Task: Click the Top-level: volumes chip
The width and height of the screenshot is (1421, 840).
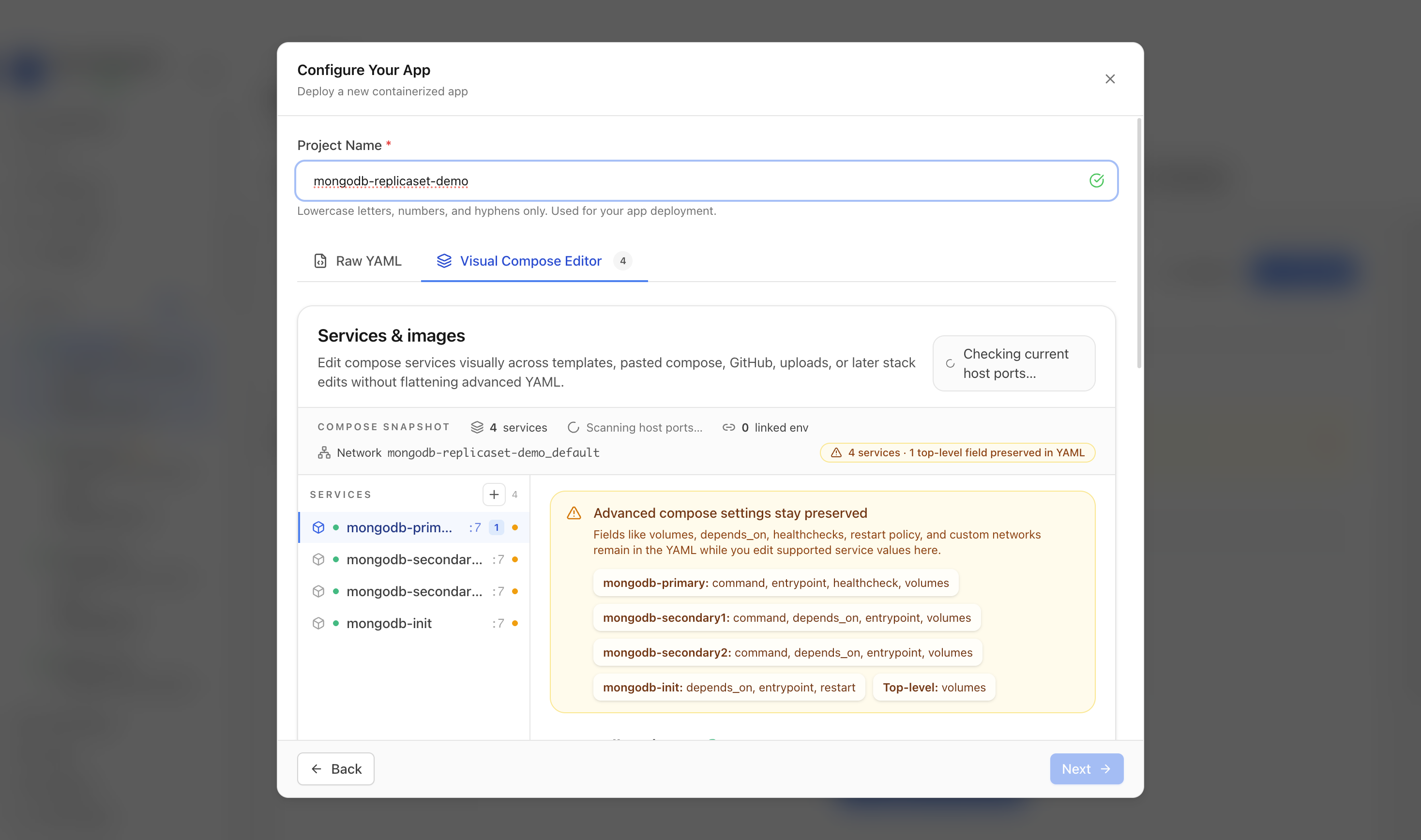Action: pyautogui.click(x=934, y=687)
